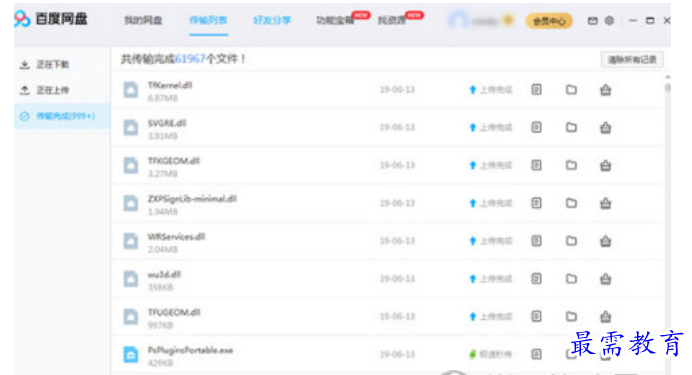Click the file name PsPluginsPortable.exe

(190, 350)
